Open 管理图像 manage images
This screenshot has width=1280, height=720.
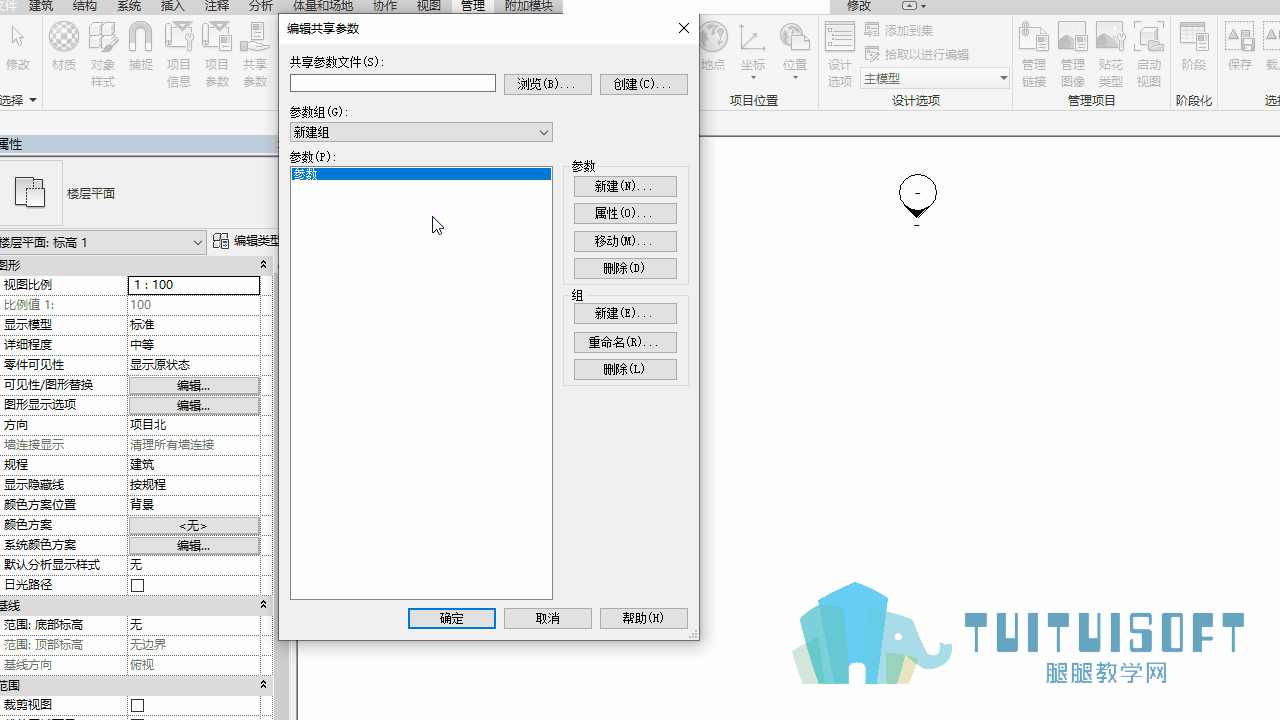pyautogui.click(x=1073, y=54)
